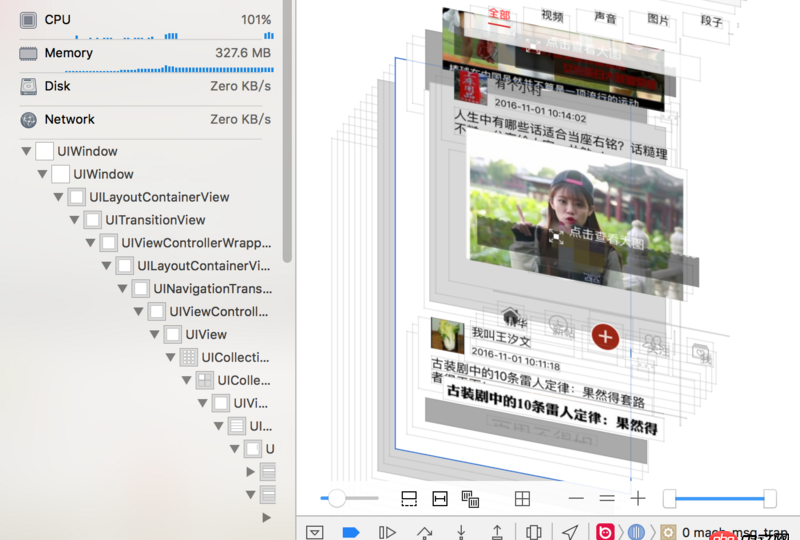This screenshot has width=800, height=540.
Task: Reset canvas zoom to actual size
Action: [x=607, y=498]
